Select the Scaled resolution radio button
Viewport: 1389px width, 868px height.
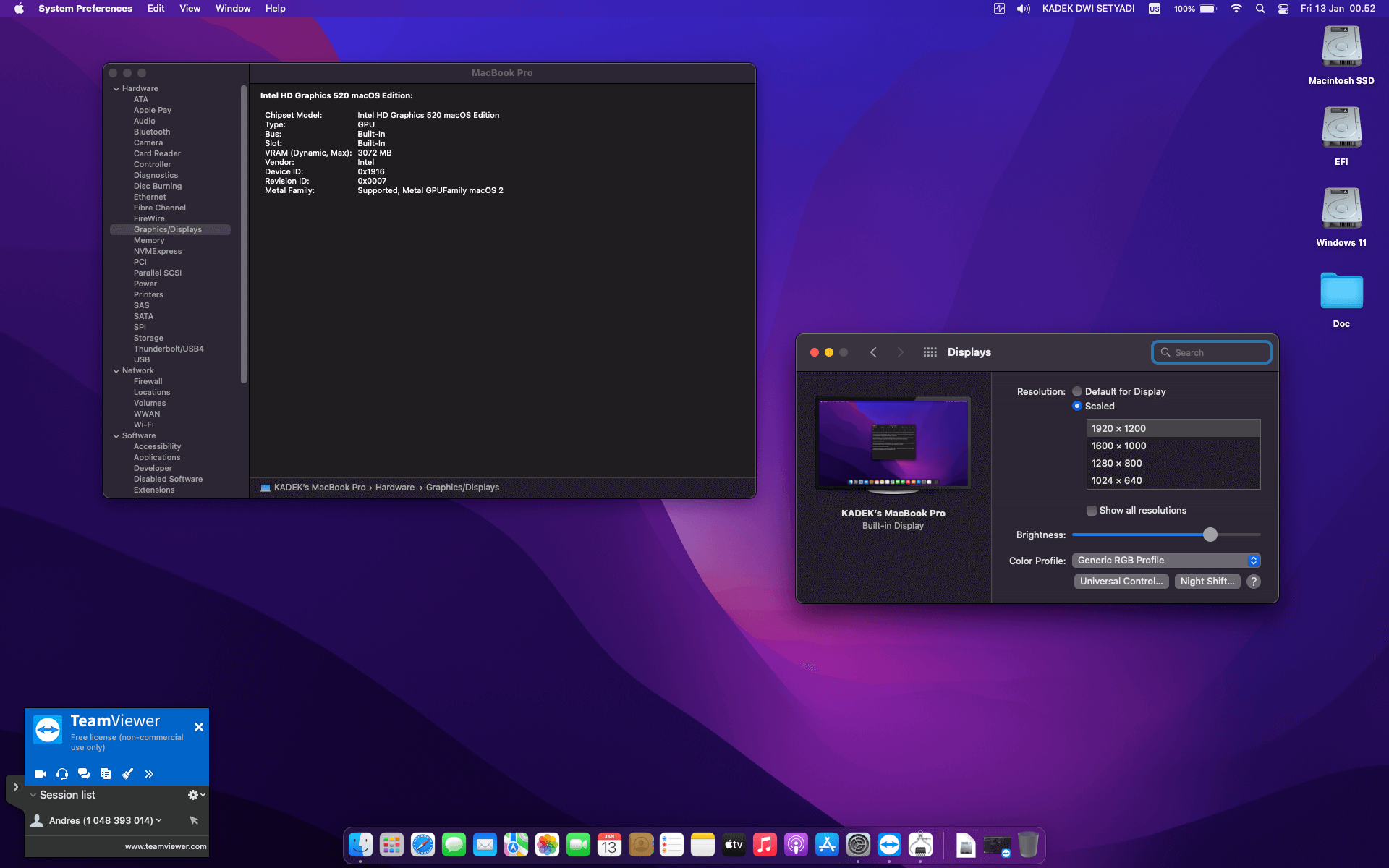(x=1077, y=406)
